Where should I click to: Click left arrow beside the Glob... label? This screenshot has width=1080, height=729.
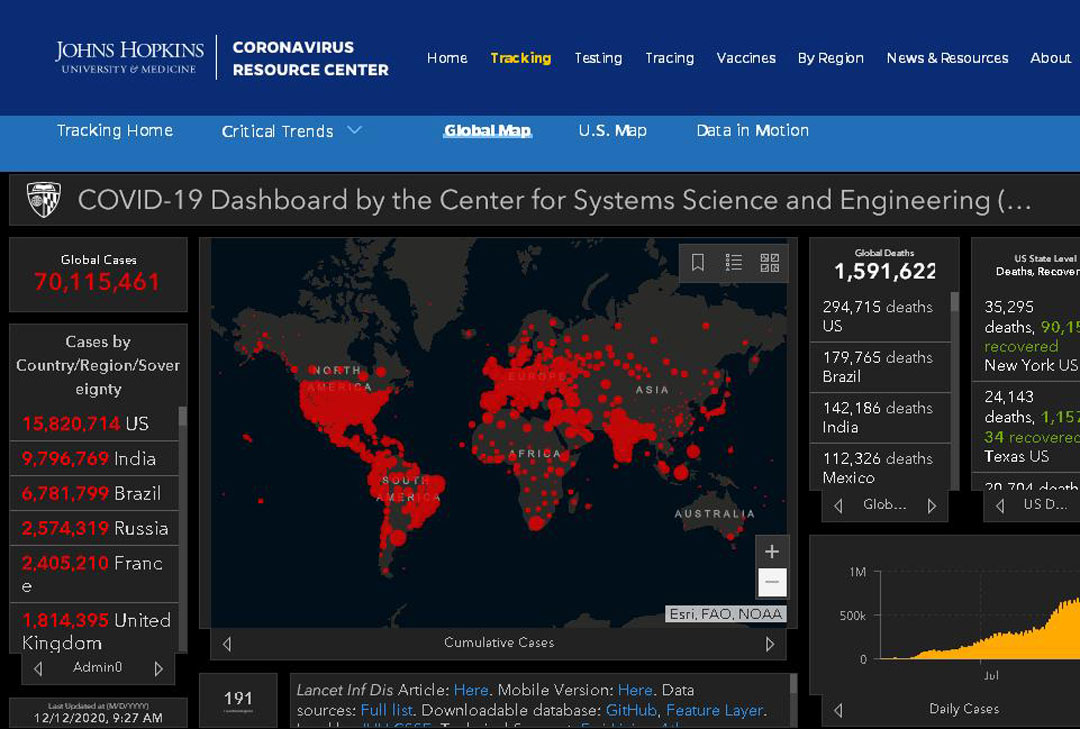[838, 506]
